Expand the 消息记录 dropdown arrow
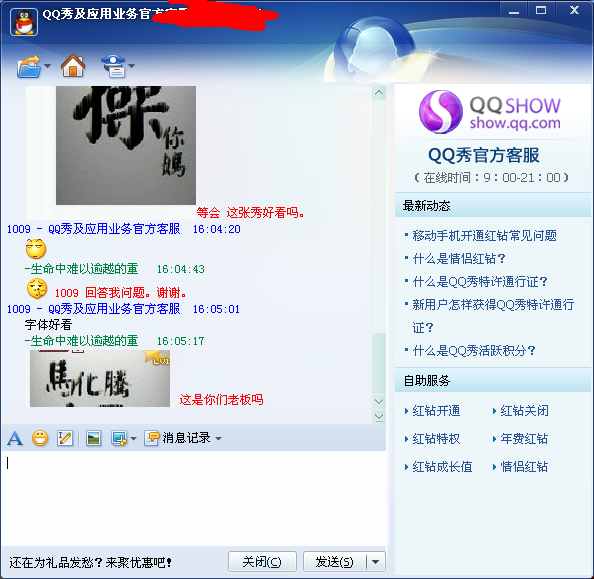Image resolution: width=594 pixels, height=579 pixels. point(219,439)
